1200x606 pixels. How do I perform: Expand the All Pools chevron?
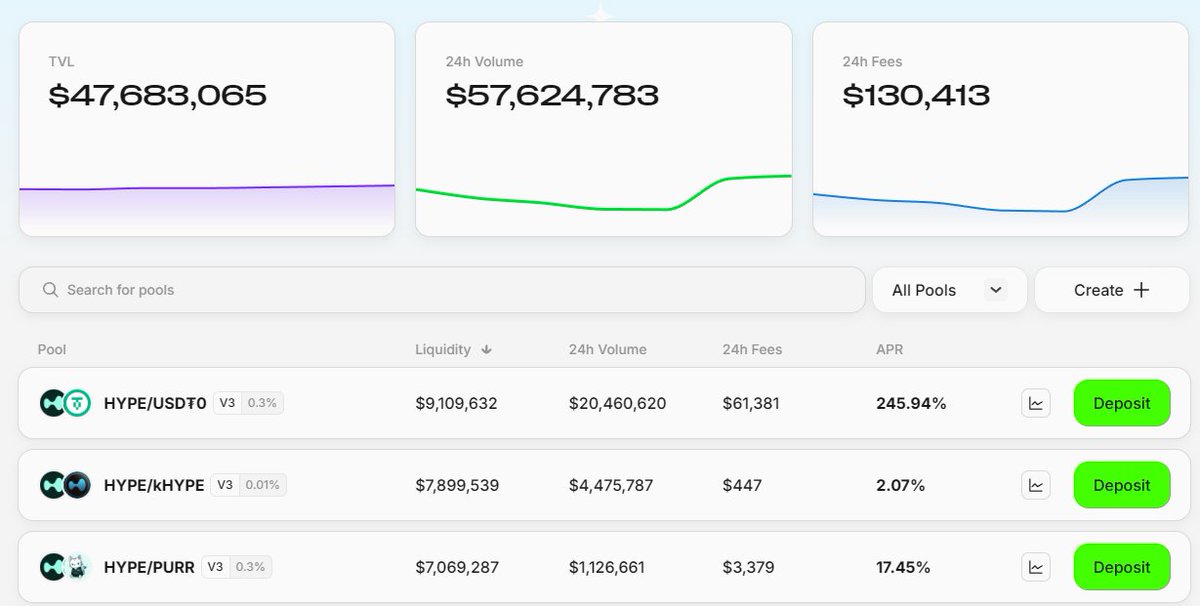tap(995, 290)
